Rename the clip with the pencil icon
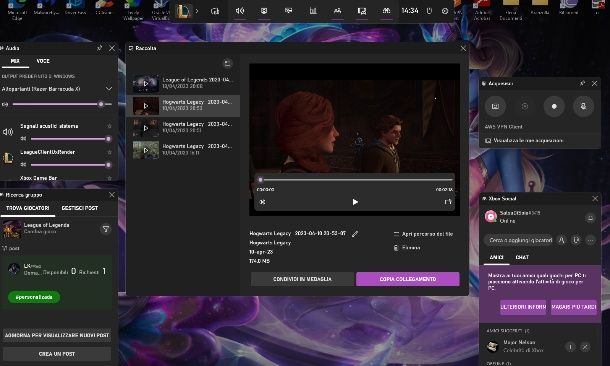The height and width of the screenshot is (366, 610). [x=355, y=234]
